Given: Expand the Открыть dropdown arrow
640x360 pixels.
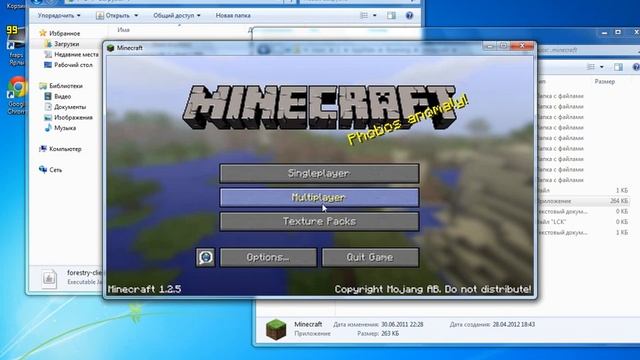Looking at the screenshot, I should point(136,16).
